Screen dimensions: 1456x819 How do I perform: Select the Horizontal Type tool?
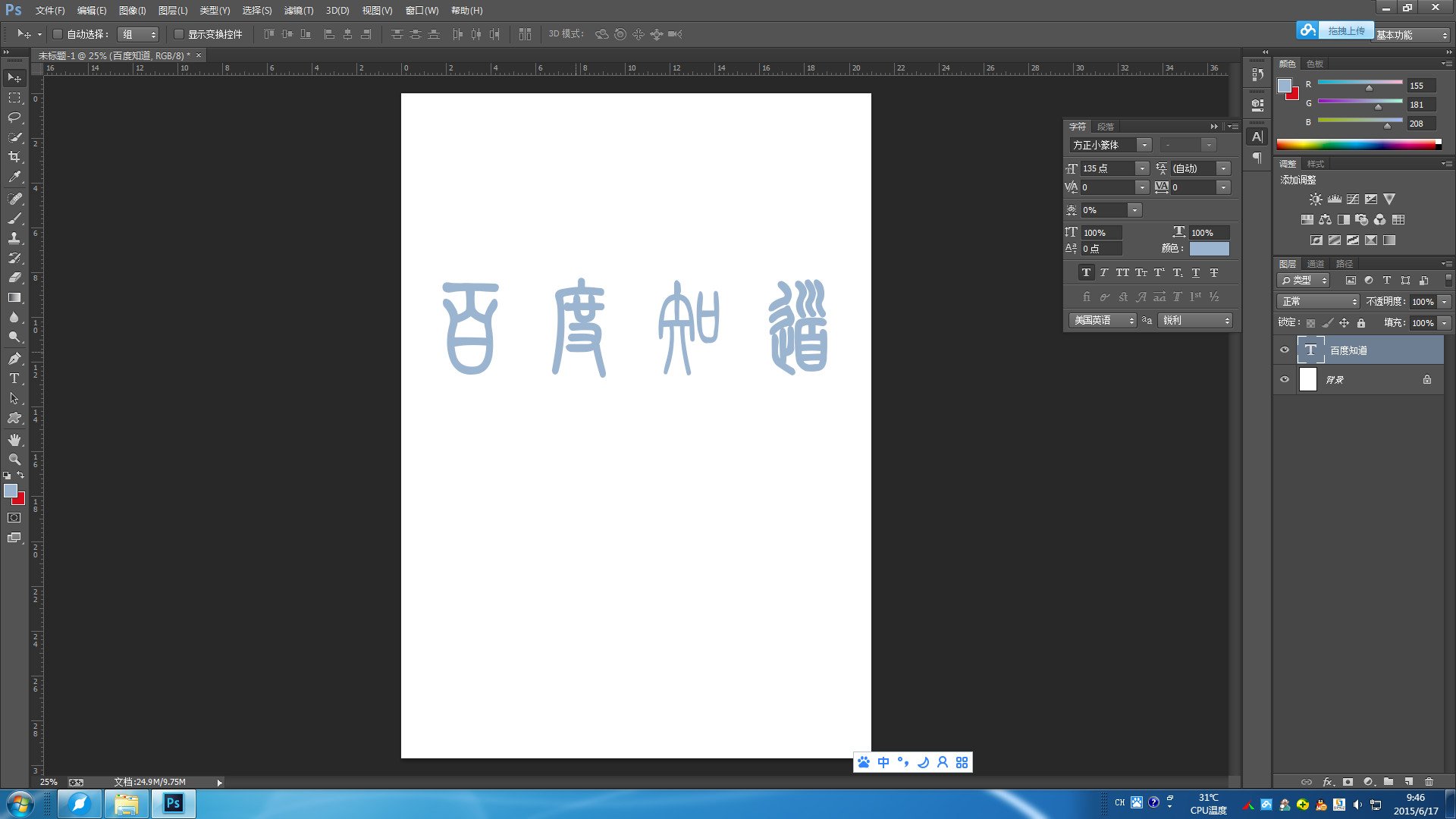14,378
